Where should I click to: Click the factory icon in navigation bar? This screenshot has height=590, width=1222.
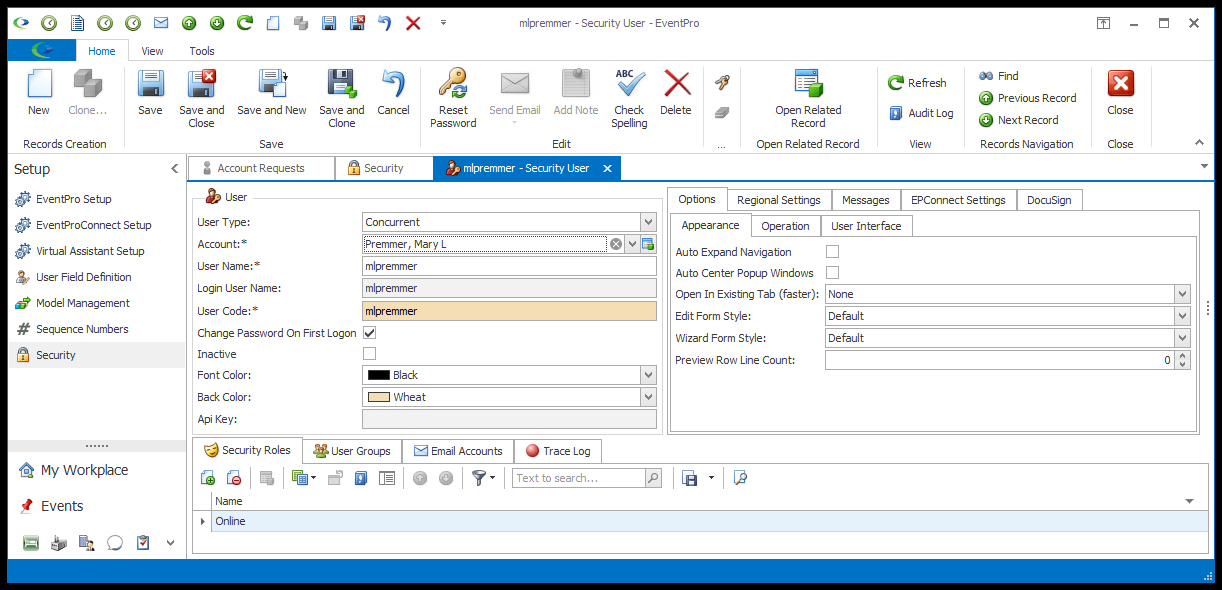pyautogui.click(x=59, y=543)
